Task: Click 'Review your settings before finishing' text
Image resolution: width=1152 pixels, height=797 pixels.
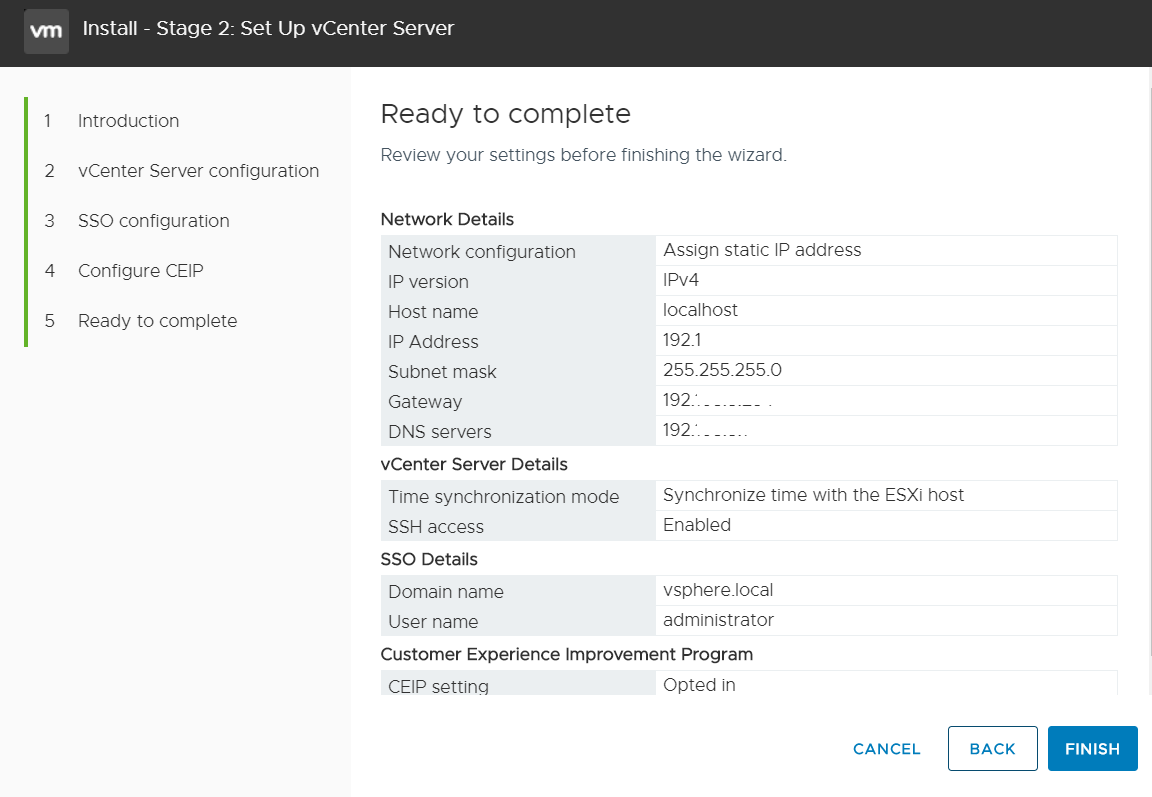Action: (583, 155)
